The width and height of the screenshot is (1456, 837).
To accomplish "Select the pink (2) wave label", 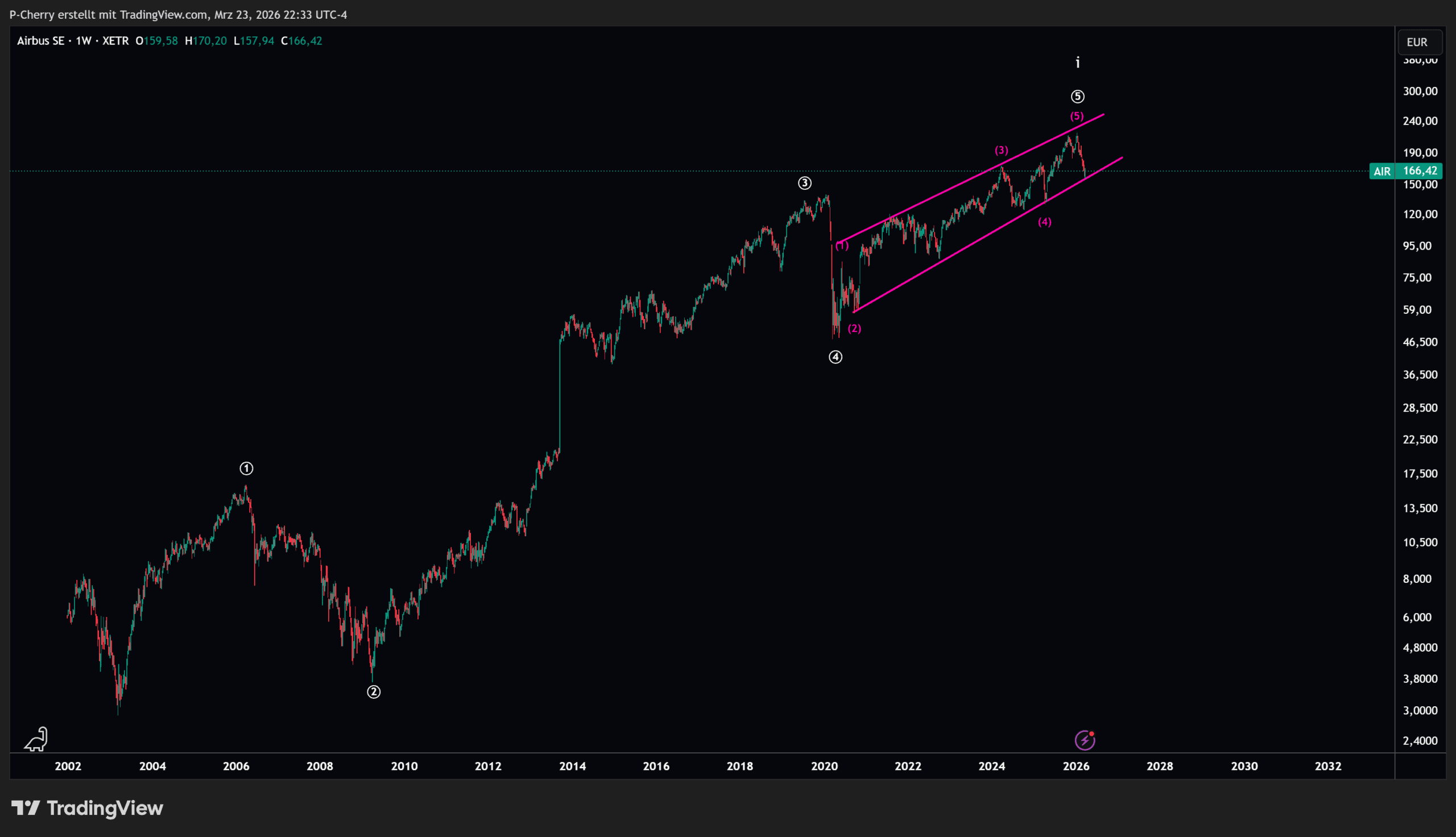I will click(x=854, y=328).
